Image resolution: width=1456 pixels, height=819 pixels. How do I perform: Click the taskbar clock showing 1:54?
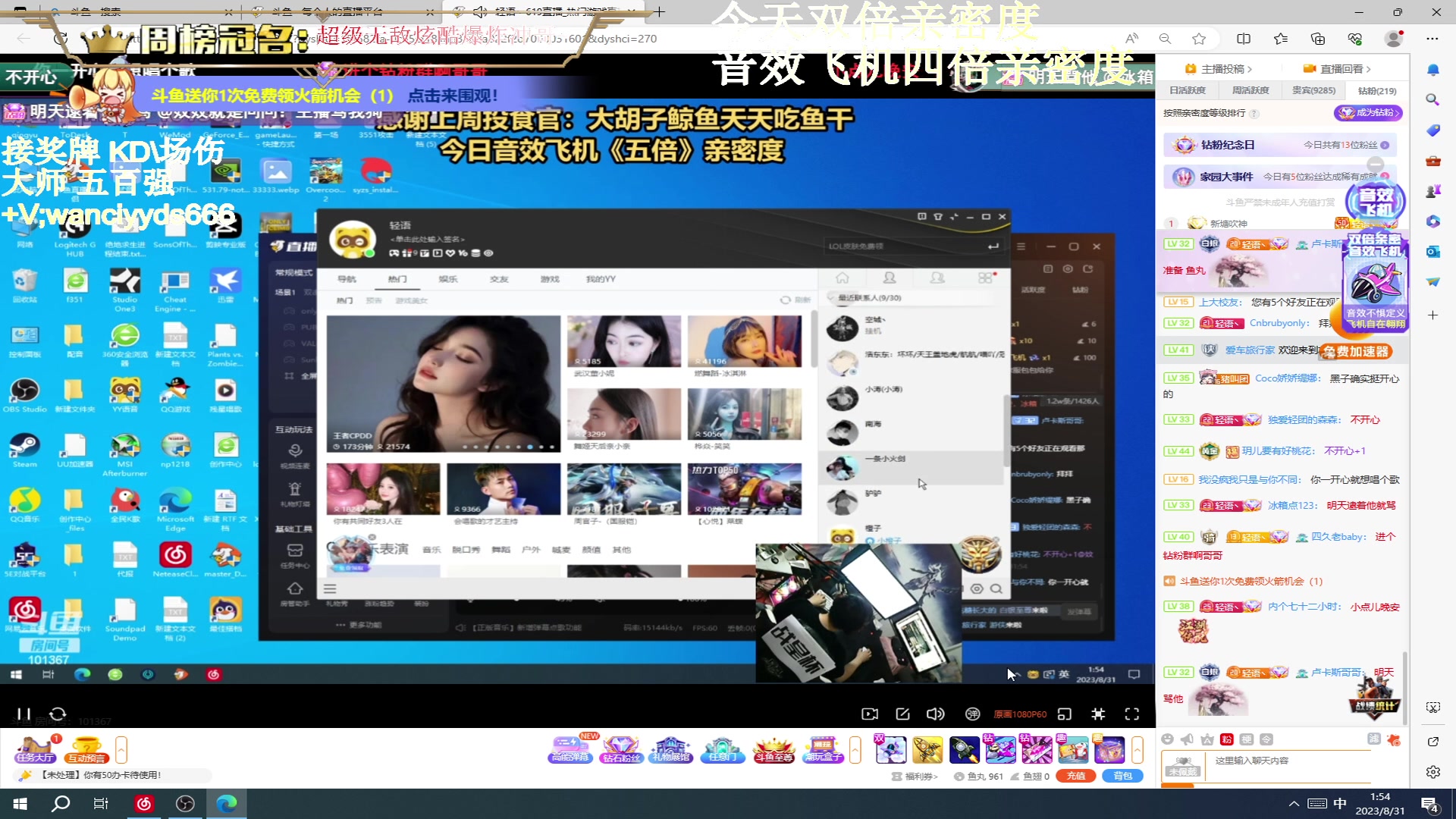(x=1379, y=804)
